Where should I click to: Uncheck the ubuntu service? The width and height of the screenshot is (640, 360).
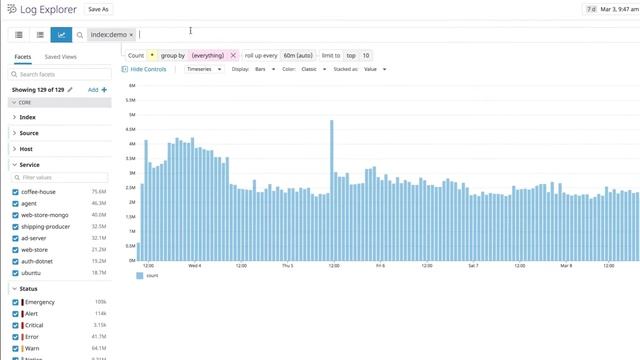coord(16,273)
